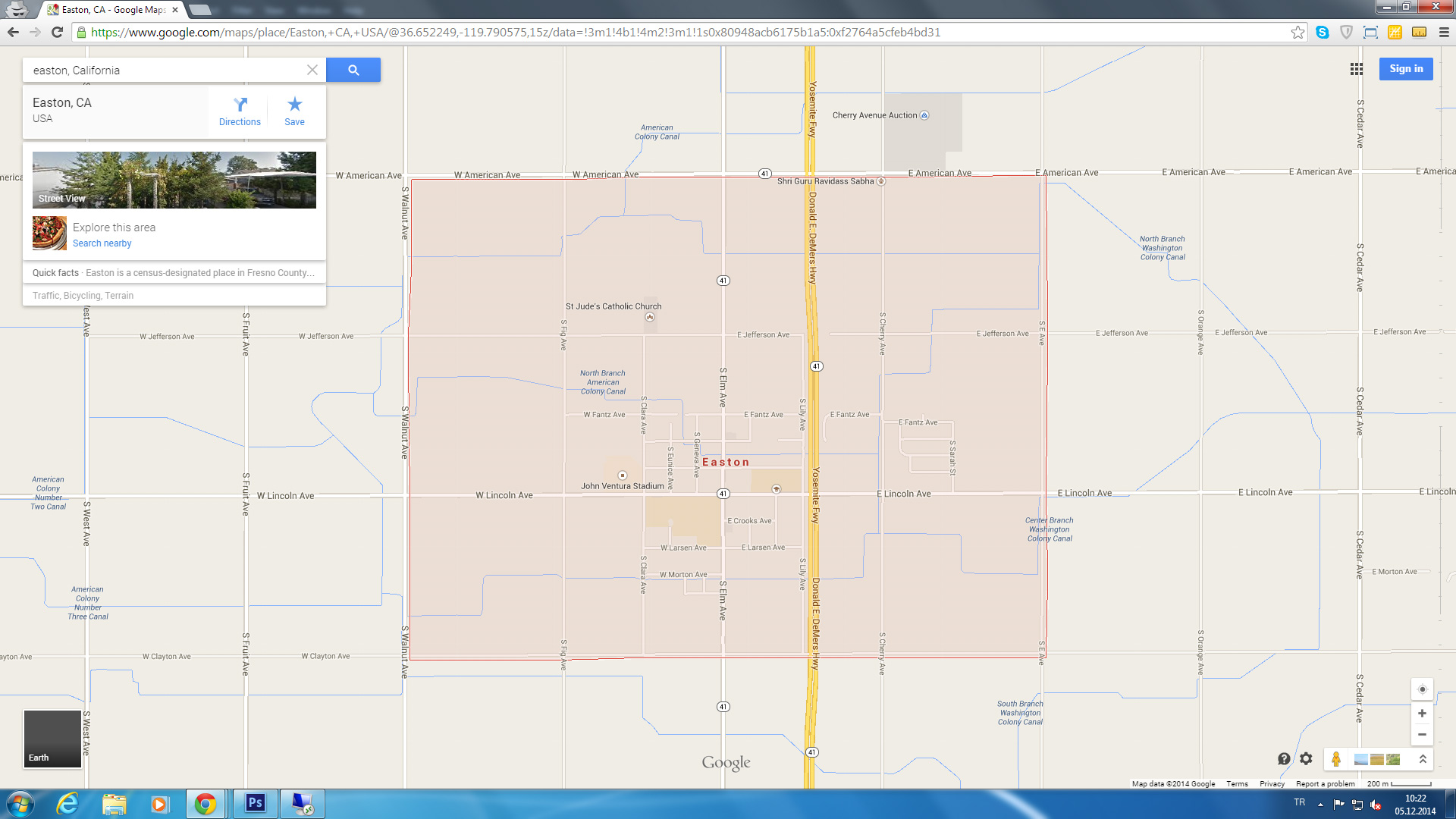The image size is (1456, 819).
Task: Expand Traffic, Bicycling, Terrain options
Action: (x=83, y=296)
